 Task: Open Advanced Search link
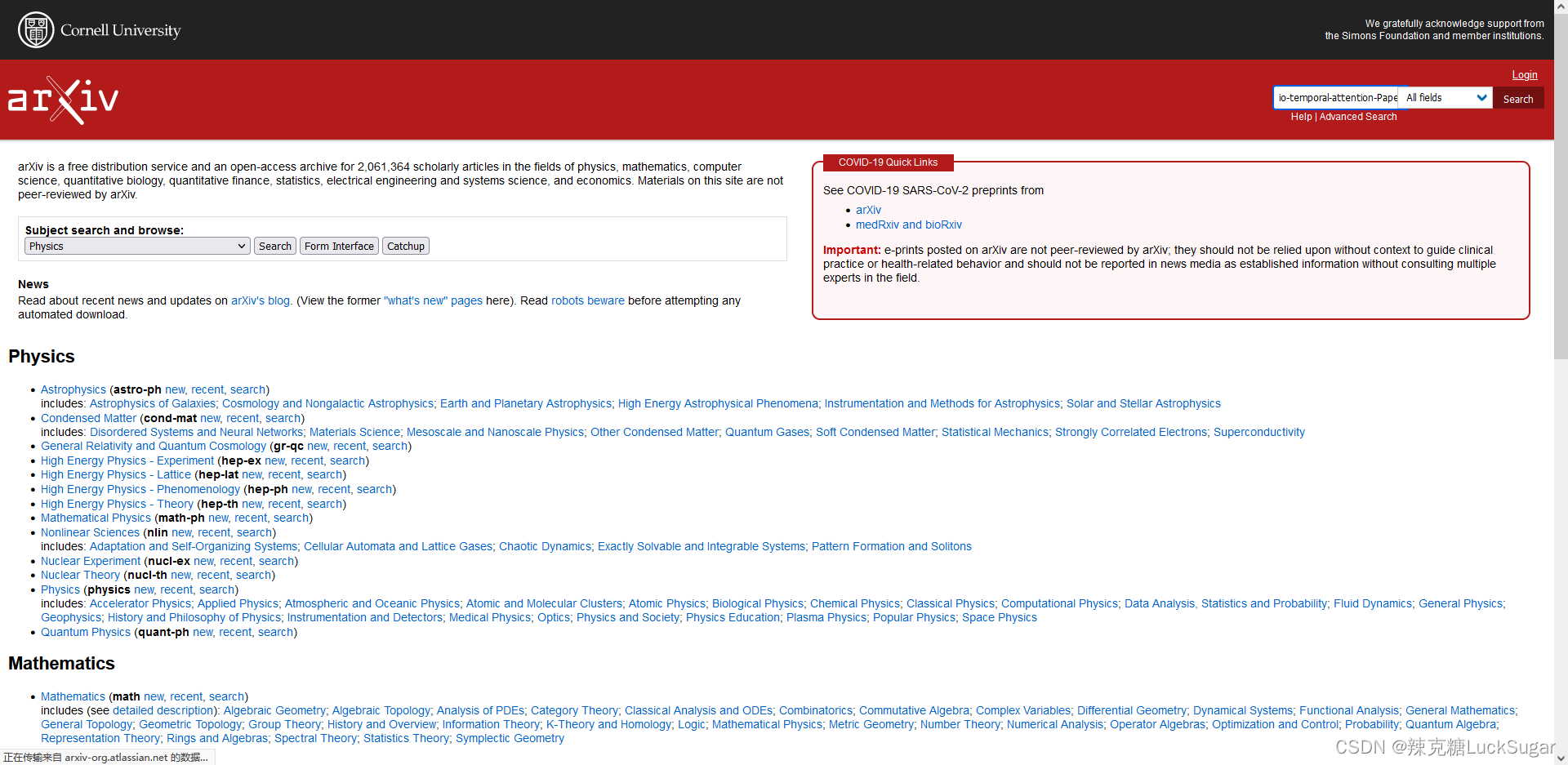(x=1358, y=117)
